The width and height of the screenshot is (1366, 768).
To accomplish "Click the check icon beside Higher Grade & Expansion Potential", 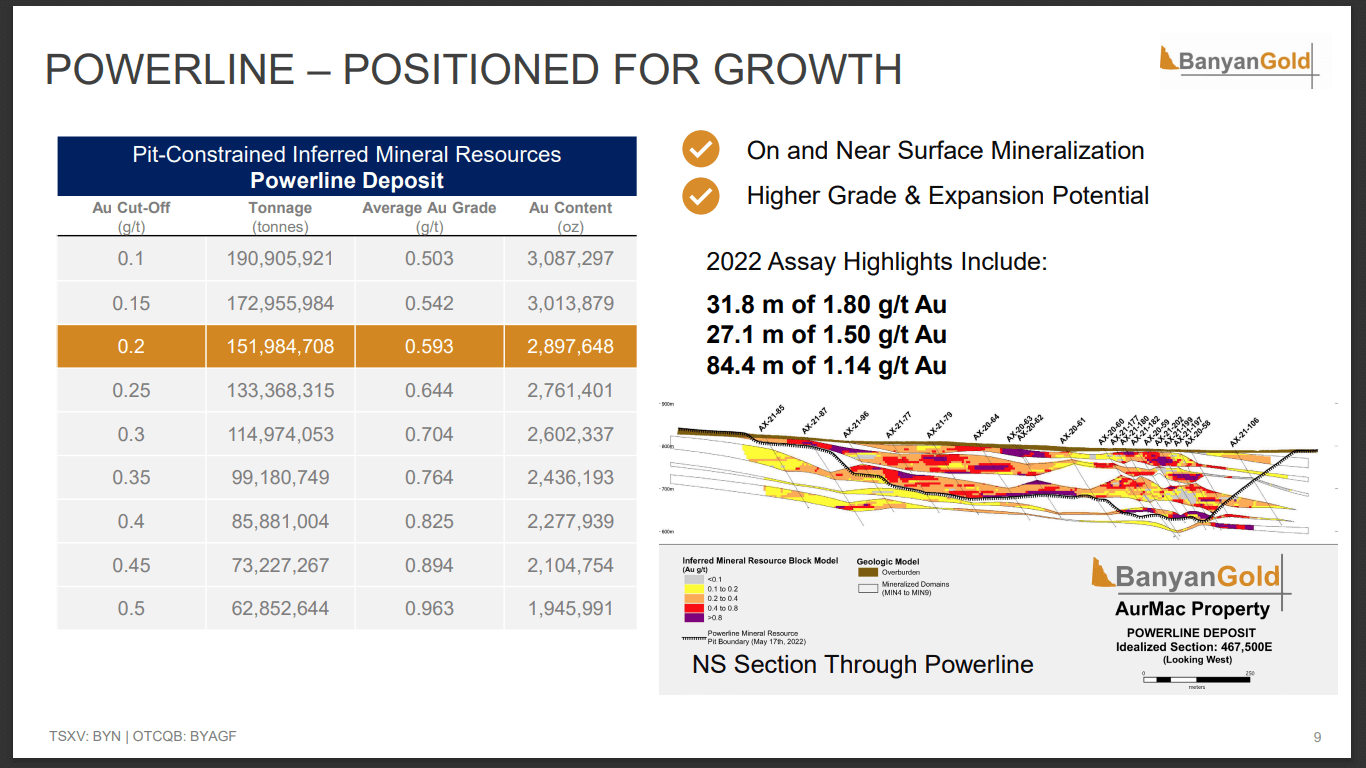I will pos(700,196).
